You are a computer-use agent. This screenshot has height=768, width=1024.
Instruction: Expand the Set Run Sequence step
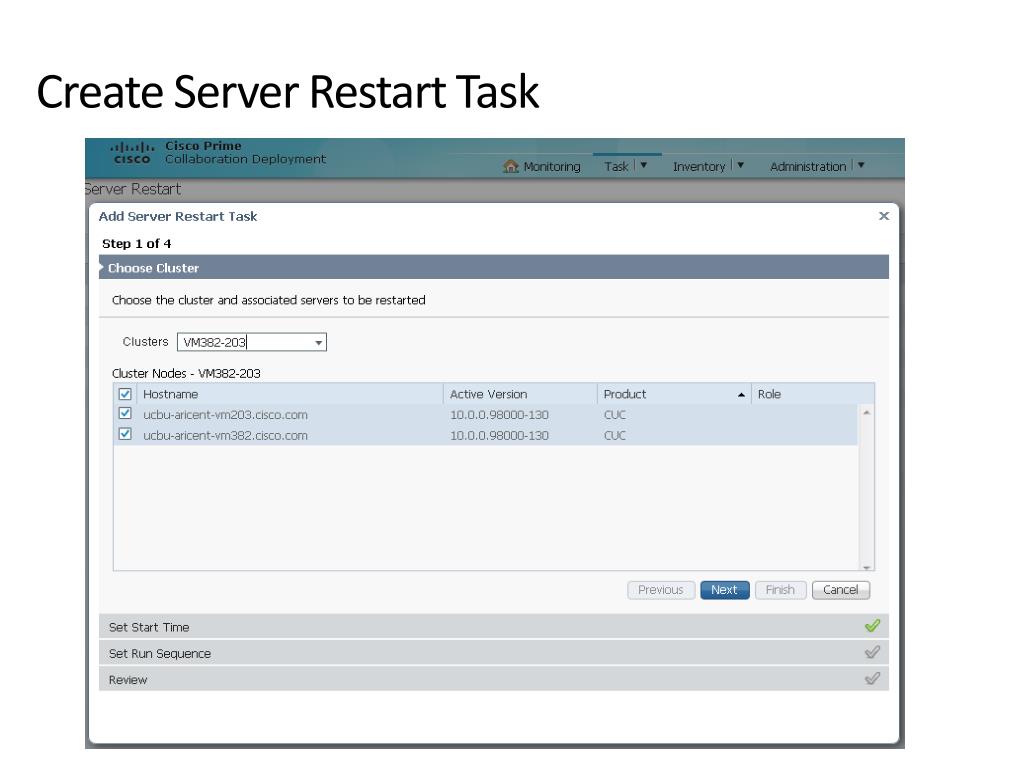point(494,653)
